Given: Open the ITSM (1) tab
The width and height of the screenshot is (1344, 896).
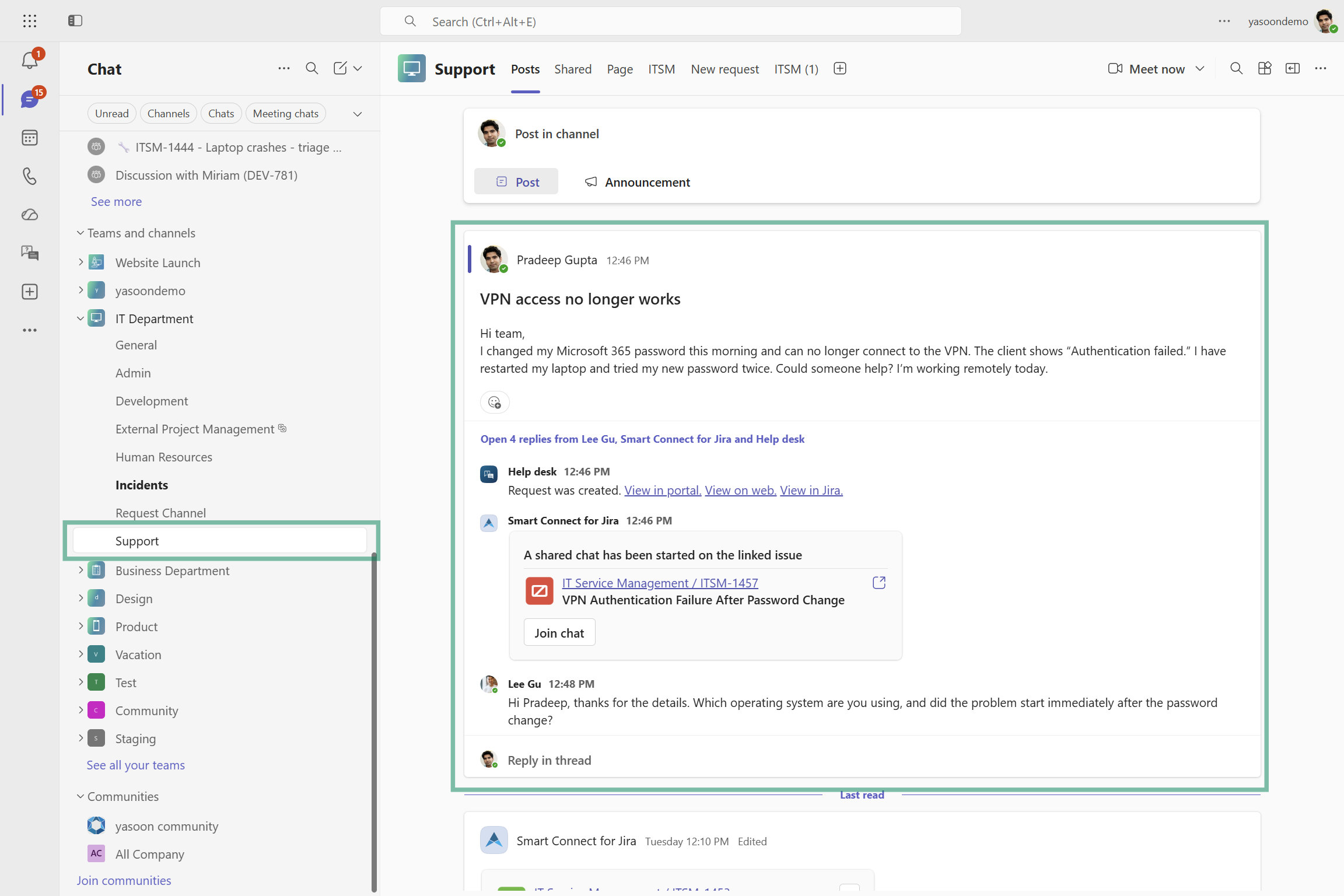Looking at the screenshot, I should coord(796,69).
